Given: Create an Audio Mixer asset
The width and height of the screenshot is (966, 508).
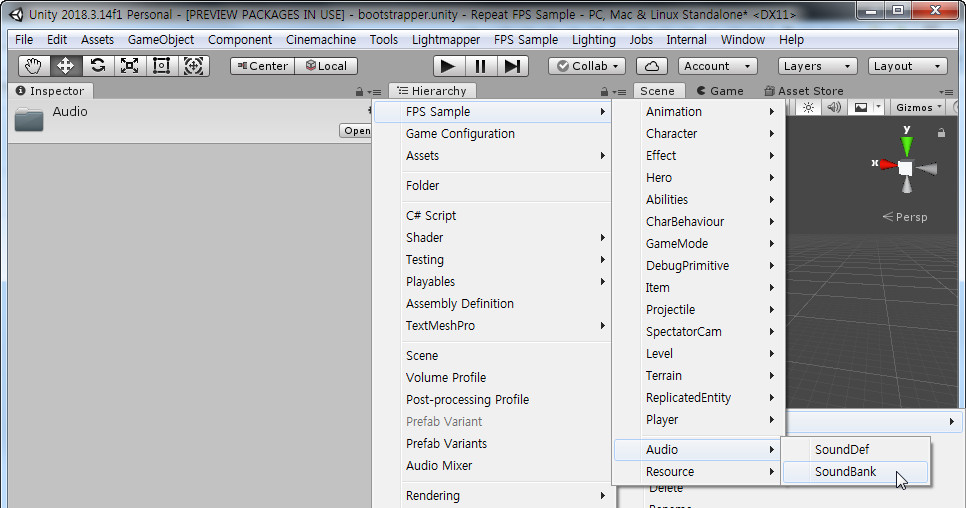Looking at the screenshot, I should [x=493, y=466].
